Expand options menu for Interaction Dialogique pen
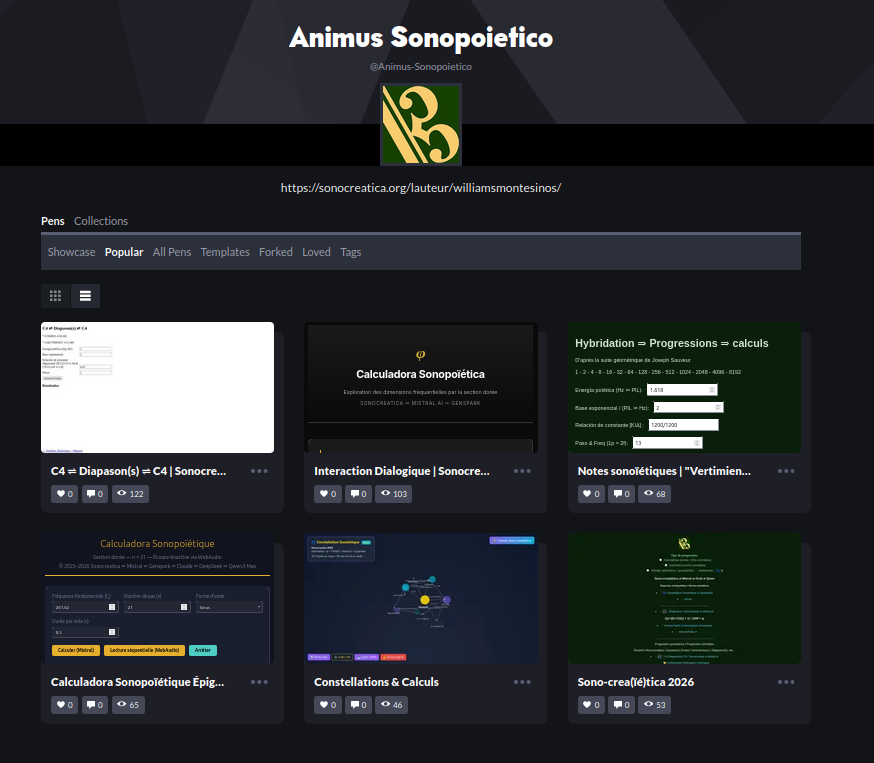The height and width of the screenshot is (763, 874). tap(522, 471)
